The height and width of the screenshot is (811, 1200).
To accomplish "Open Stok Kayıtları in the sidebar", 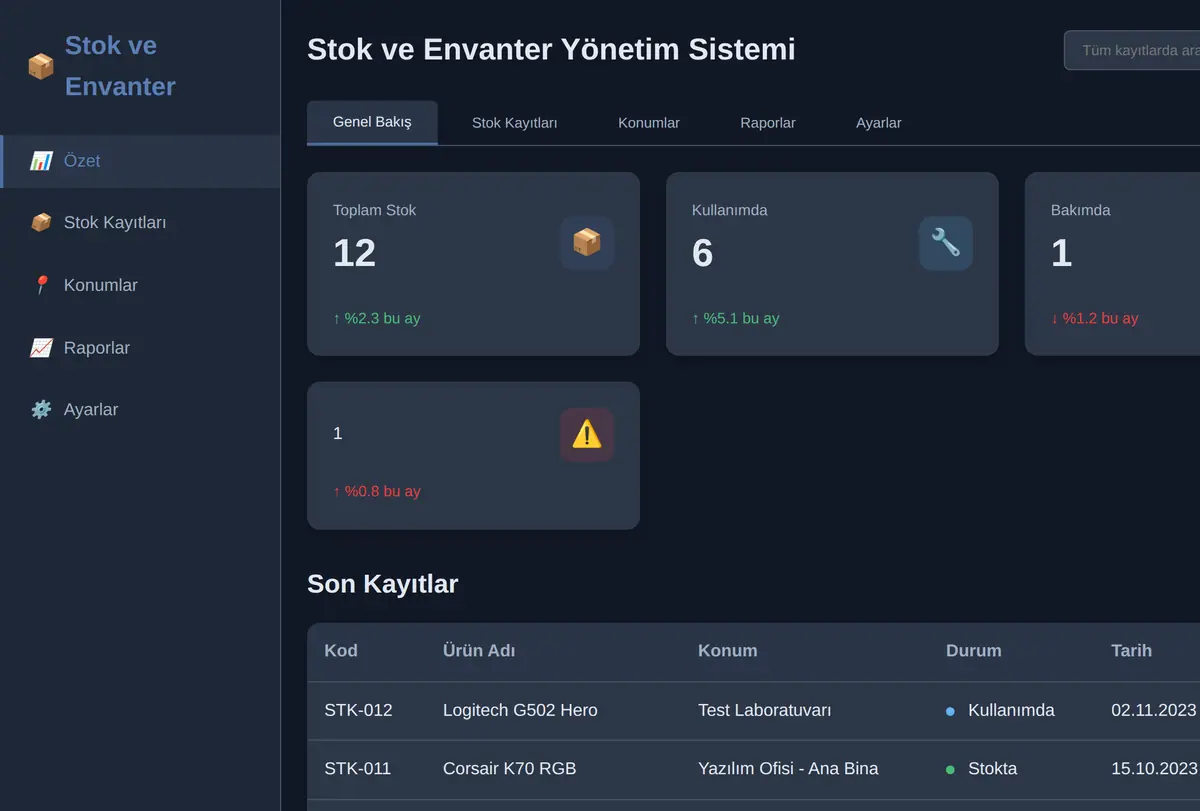I will pos(140,223).
